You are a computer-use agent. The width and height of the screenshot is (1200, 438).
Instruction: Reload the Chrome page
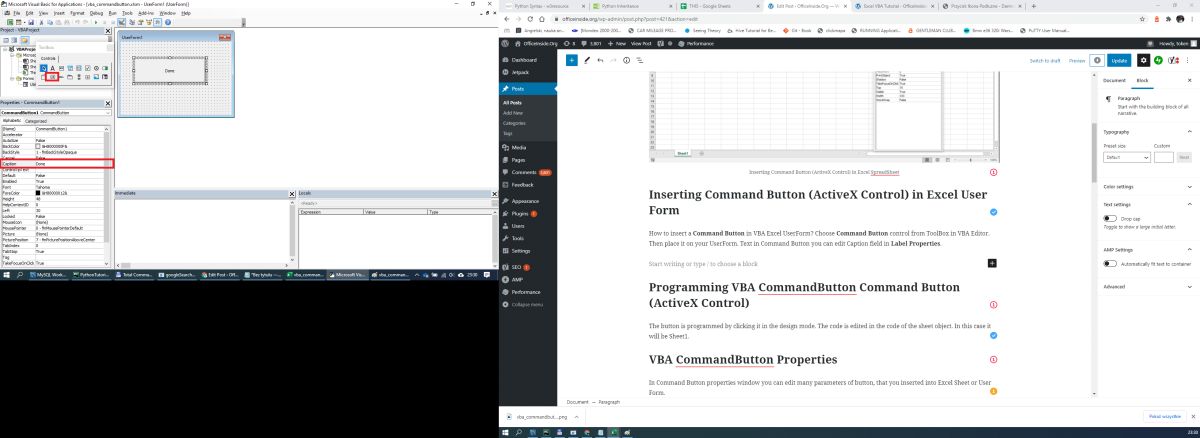point(532,19)
